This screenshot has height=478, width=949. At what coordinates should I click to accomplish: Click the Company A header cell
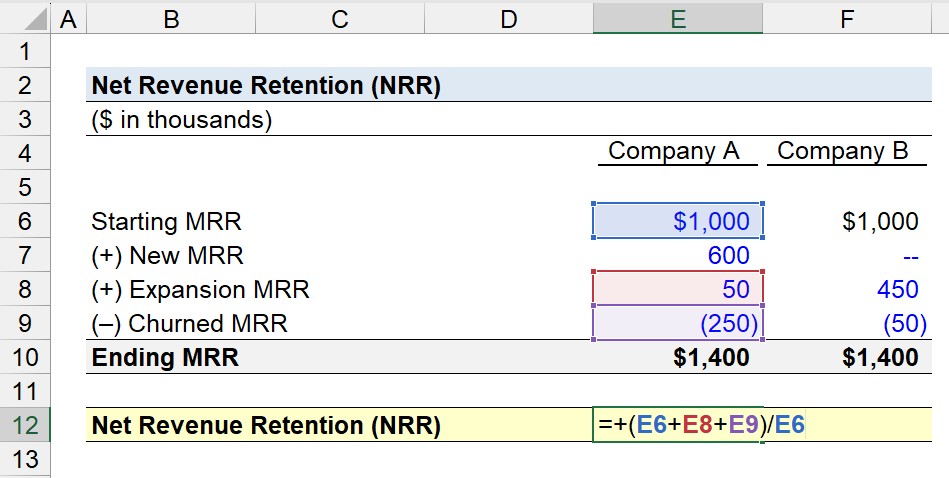(x=678, y=151)
